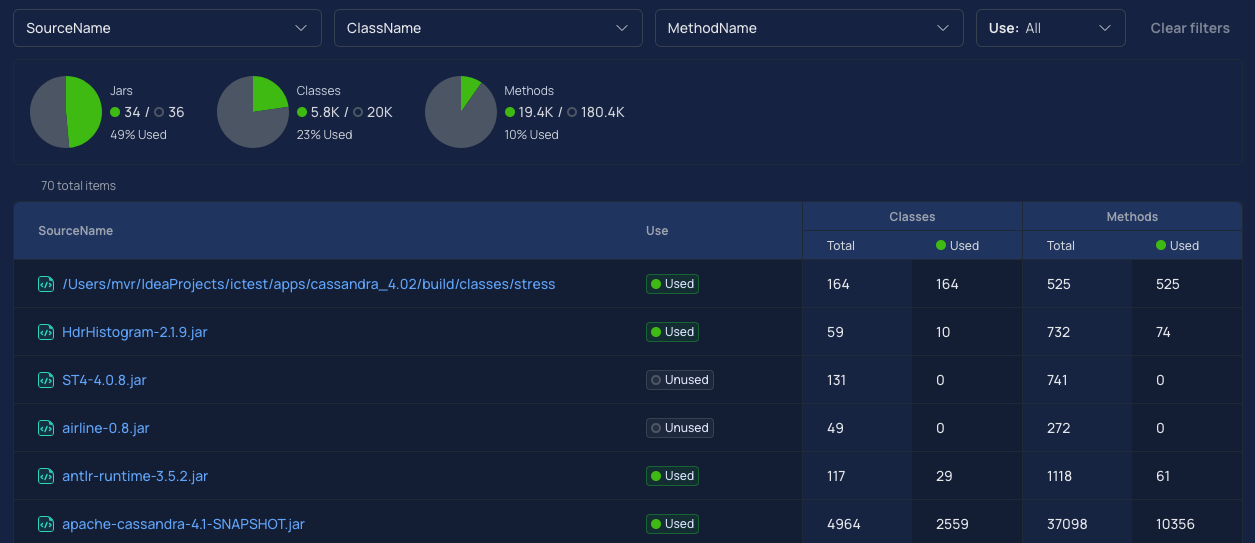Click the Used badge for antlr-runtime-3.5.2.jar

coord(672,476)
